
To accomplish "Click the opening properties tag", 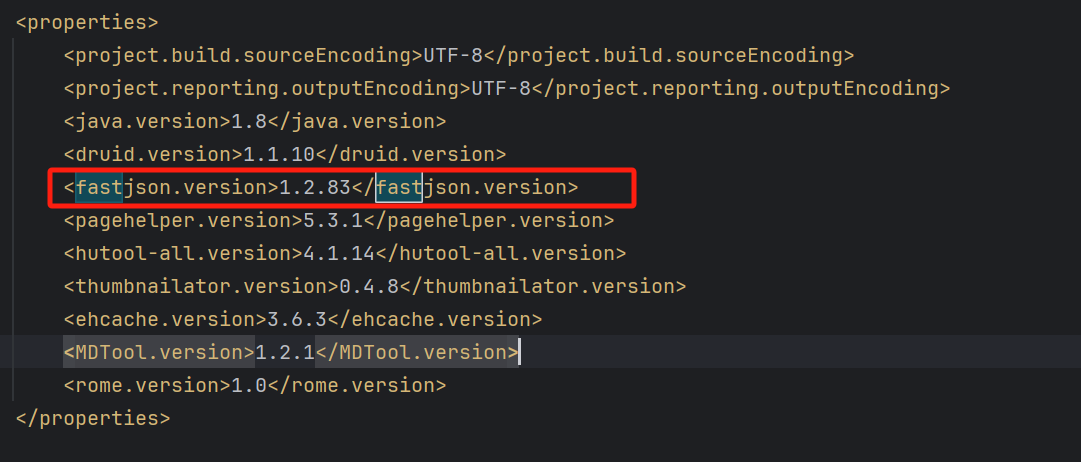I will click(87, 22).
